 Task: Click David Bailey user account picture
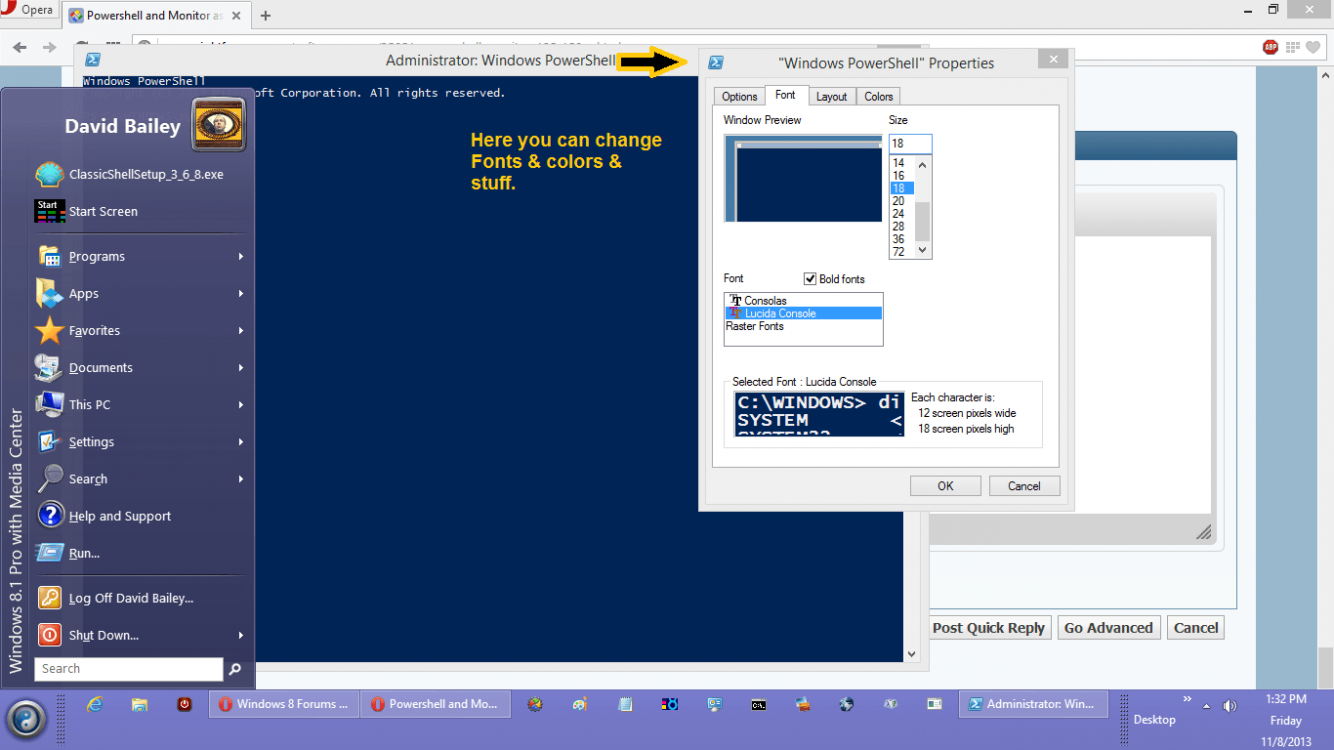point(218,125)
